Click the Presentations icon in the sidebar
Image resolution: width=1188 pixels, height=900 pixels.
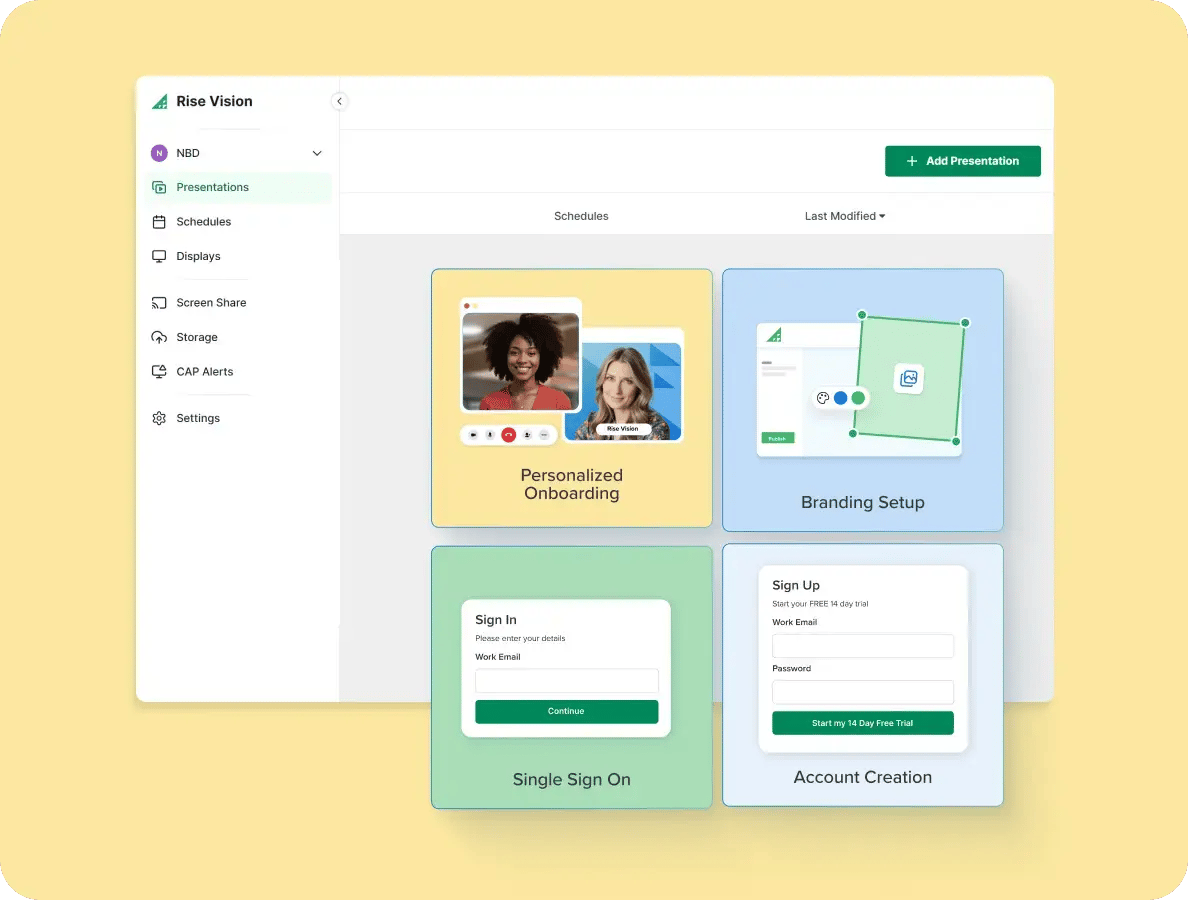coord(159,187)
